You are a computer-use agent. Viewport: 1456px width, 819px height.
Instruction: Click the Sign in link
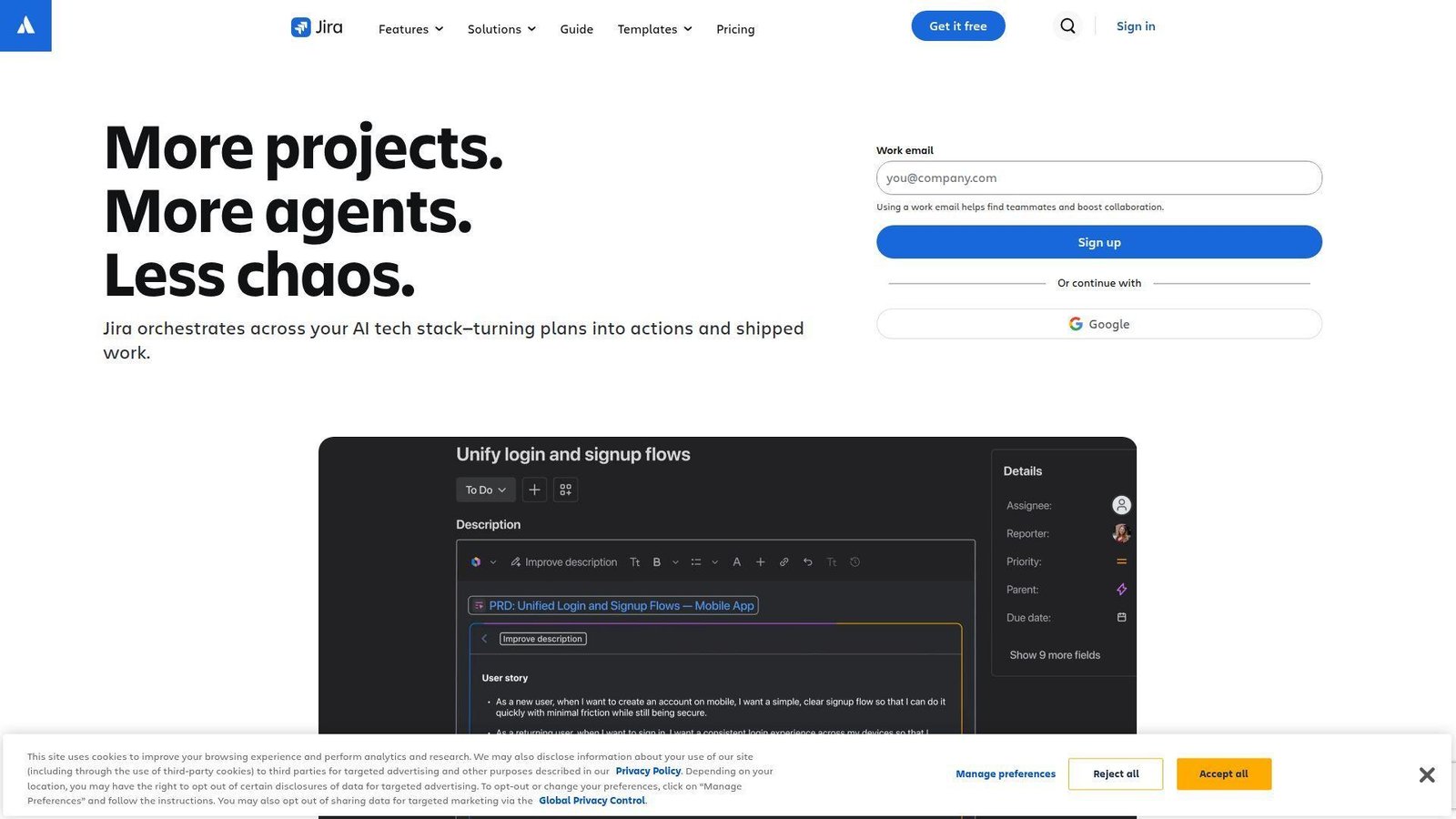point(1136,26)
